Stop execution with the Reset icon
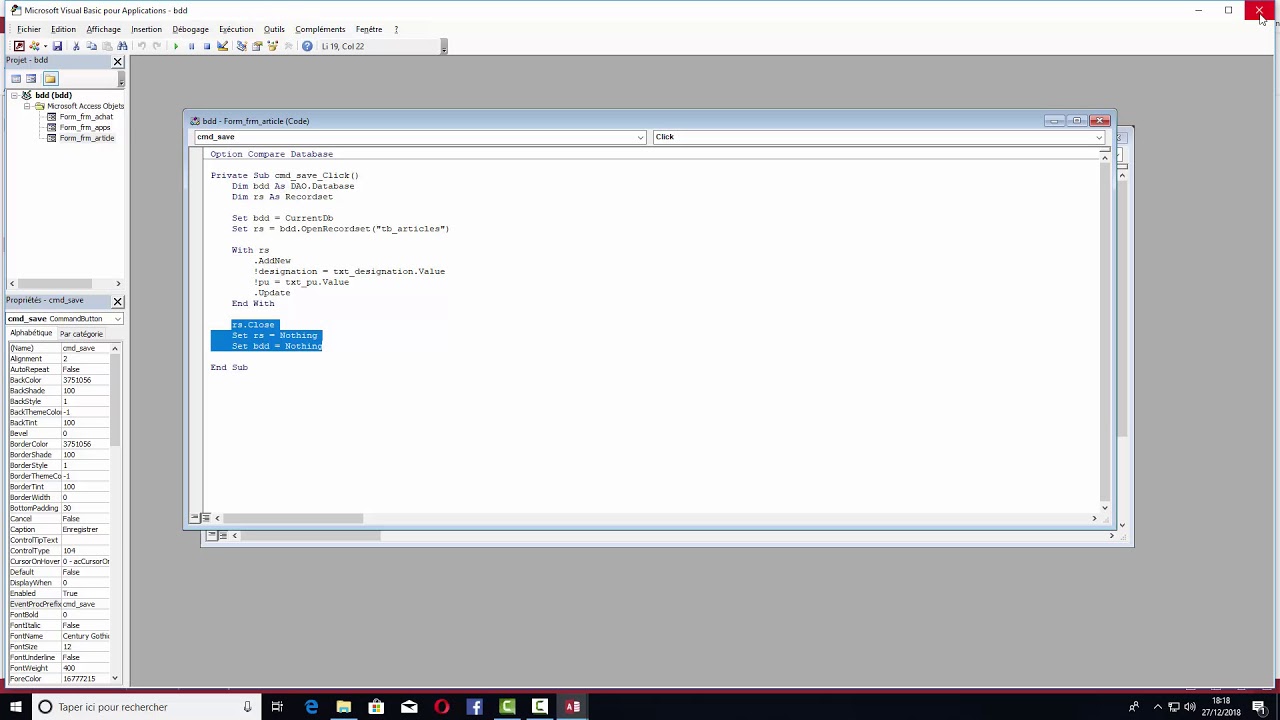The width and height of the screenshot is (1280, 720). click(x=207, y=46)
